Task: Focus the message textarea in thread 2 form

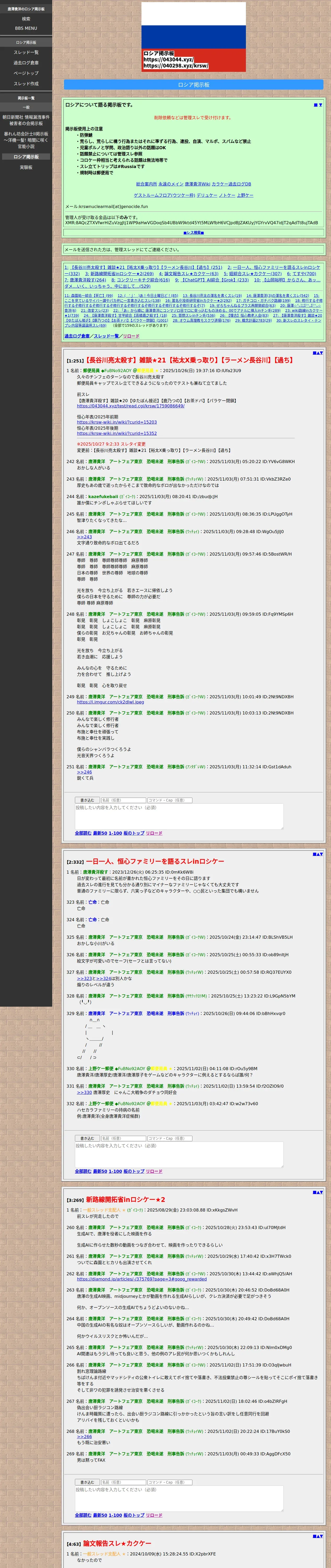Action: 179,1155
